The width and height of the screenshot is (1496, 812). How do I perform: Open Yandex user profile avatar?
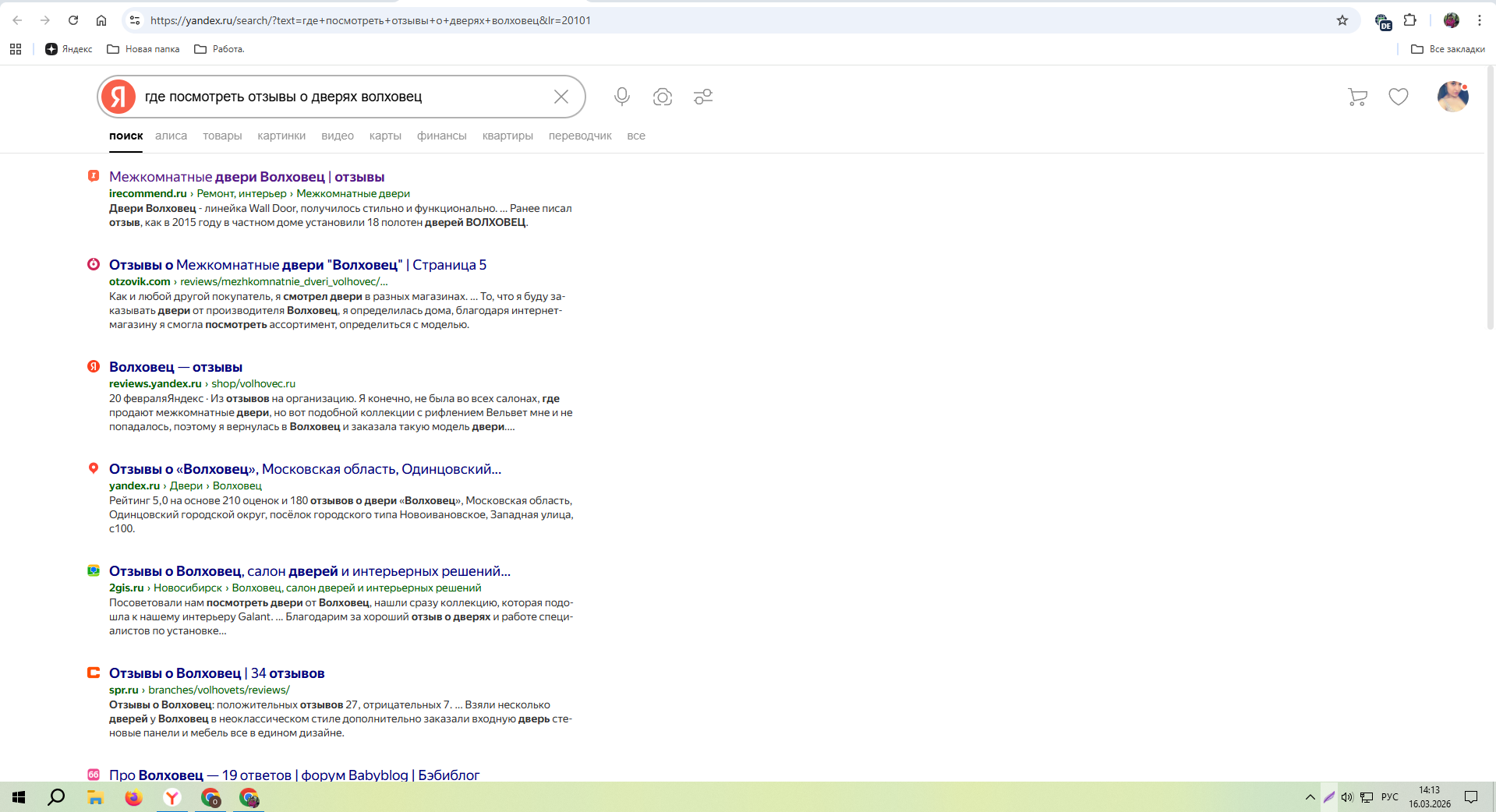[x=1452, y=97]
